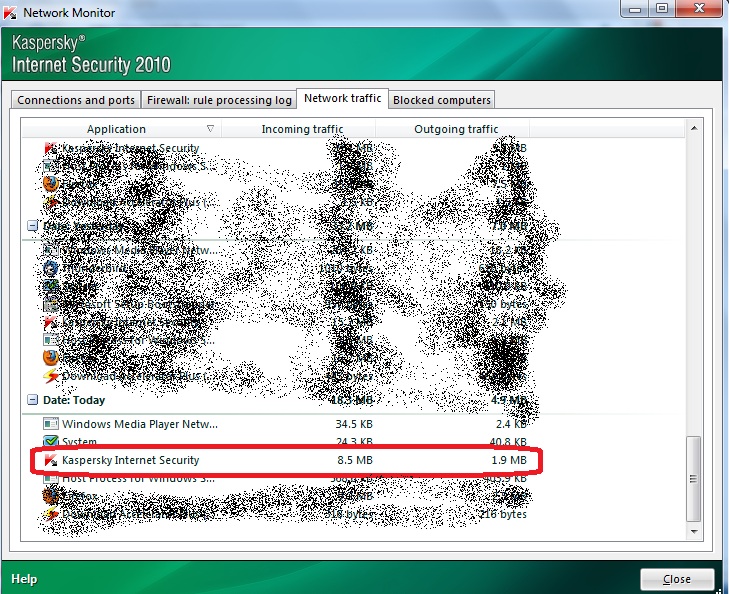This screenshot has width=729, height=594.
Task: Open the Help link
Action: 24,579
